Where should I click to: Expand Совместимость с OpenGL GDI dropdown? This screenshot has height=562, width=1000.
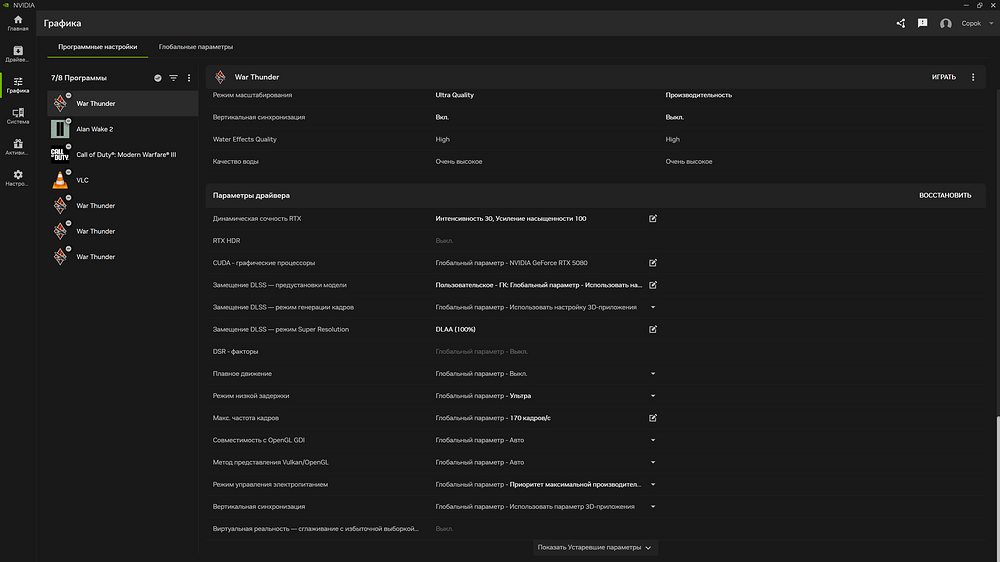[652, 440]
